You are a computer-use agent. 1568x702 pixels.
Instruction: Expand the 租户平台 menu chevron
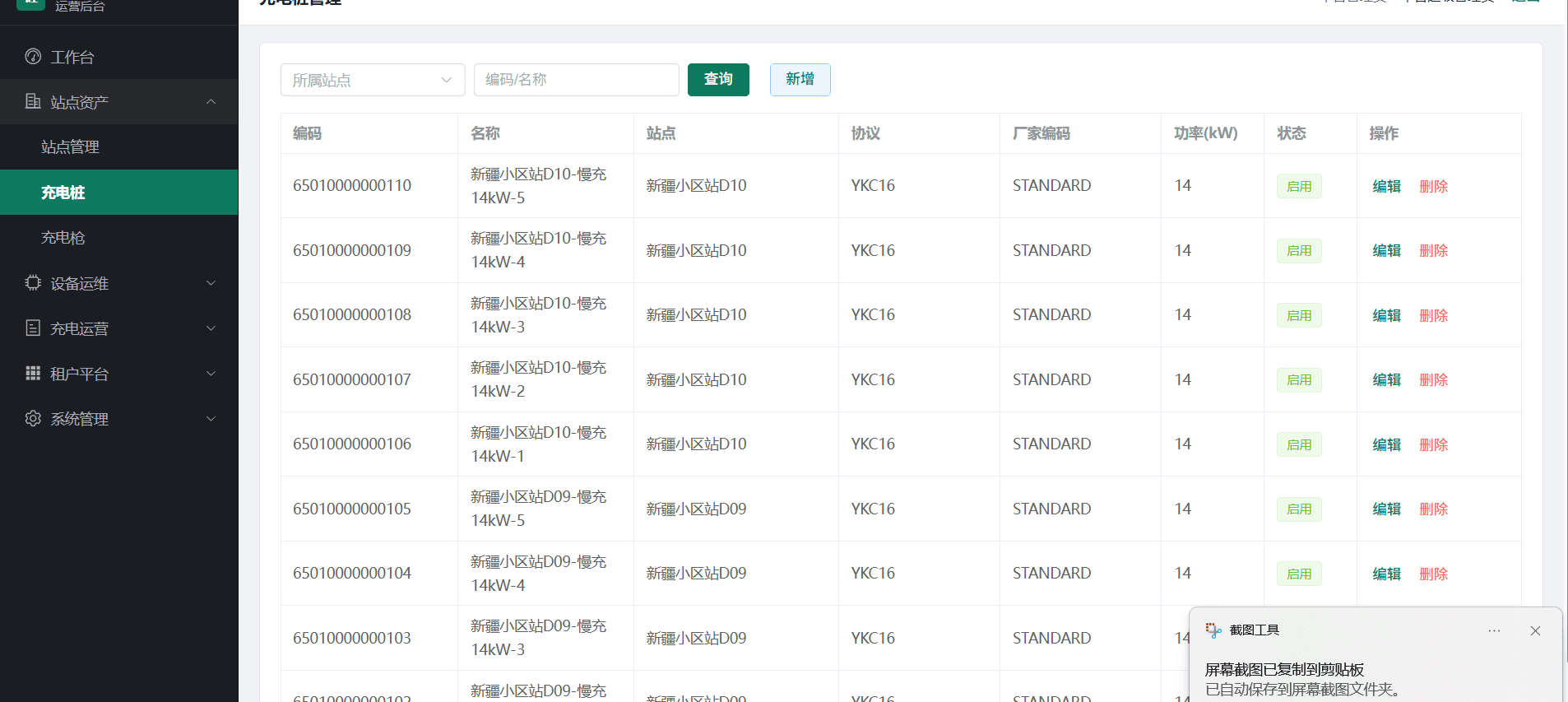pyautogui.click(x=211, y=374)
